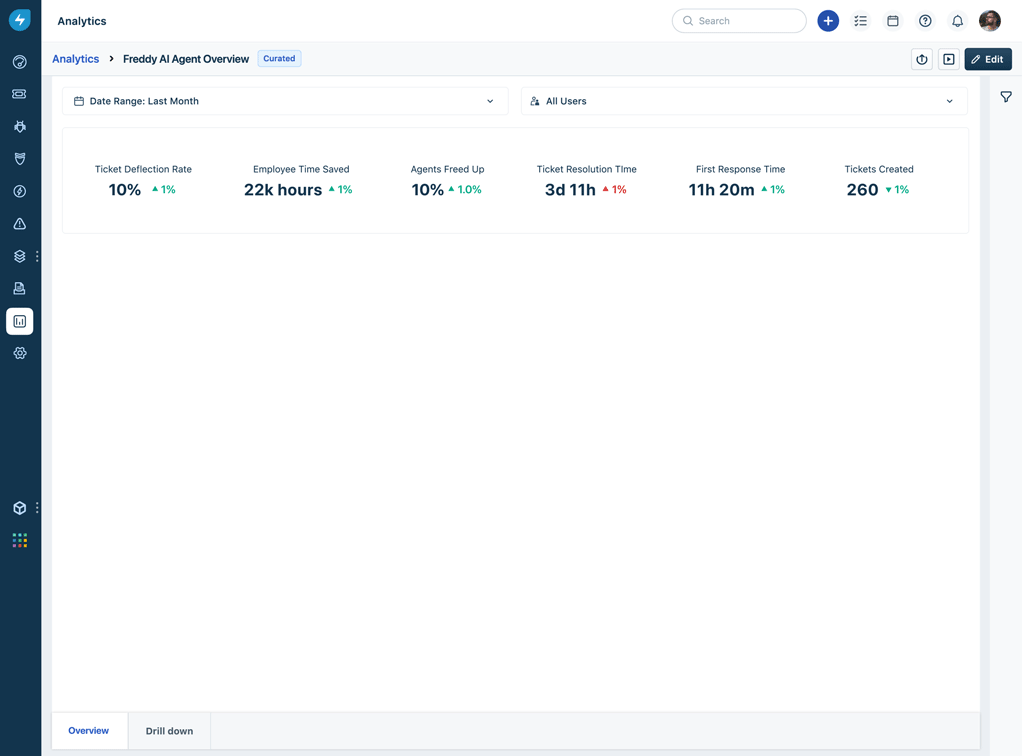Screen dimensions: 1022x756
Task: Click inside the Search field
Action: pyautogui.click(x=739, y=20)
